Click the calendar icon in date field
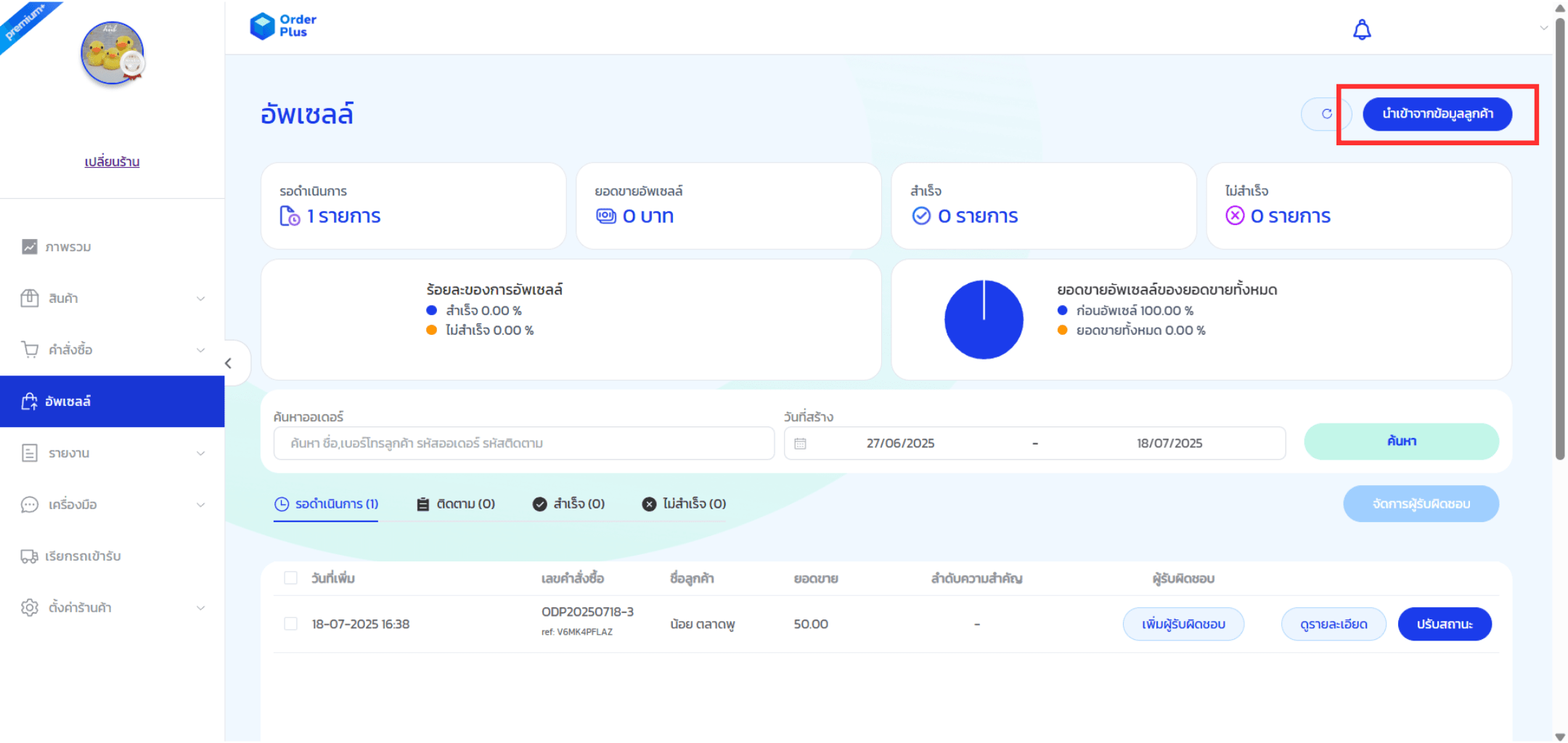Viewport: 1568px width, 743px height. point(800,444)
